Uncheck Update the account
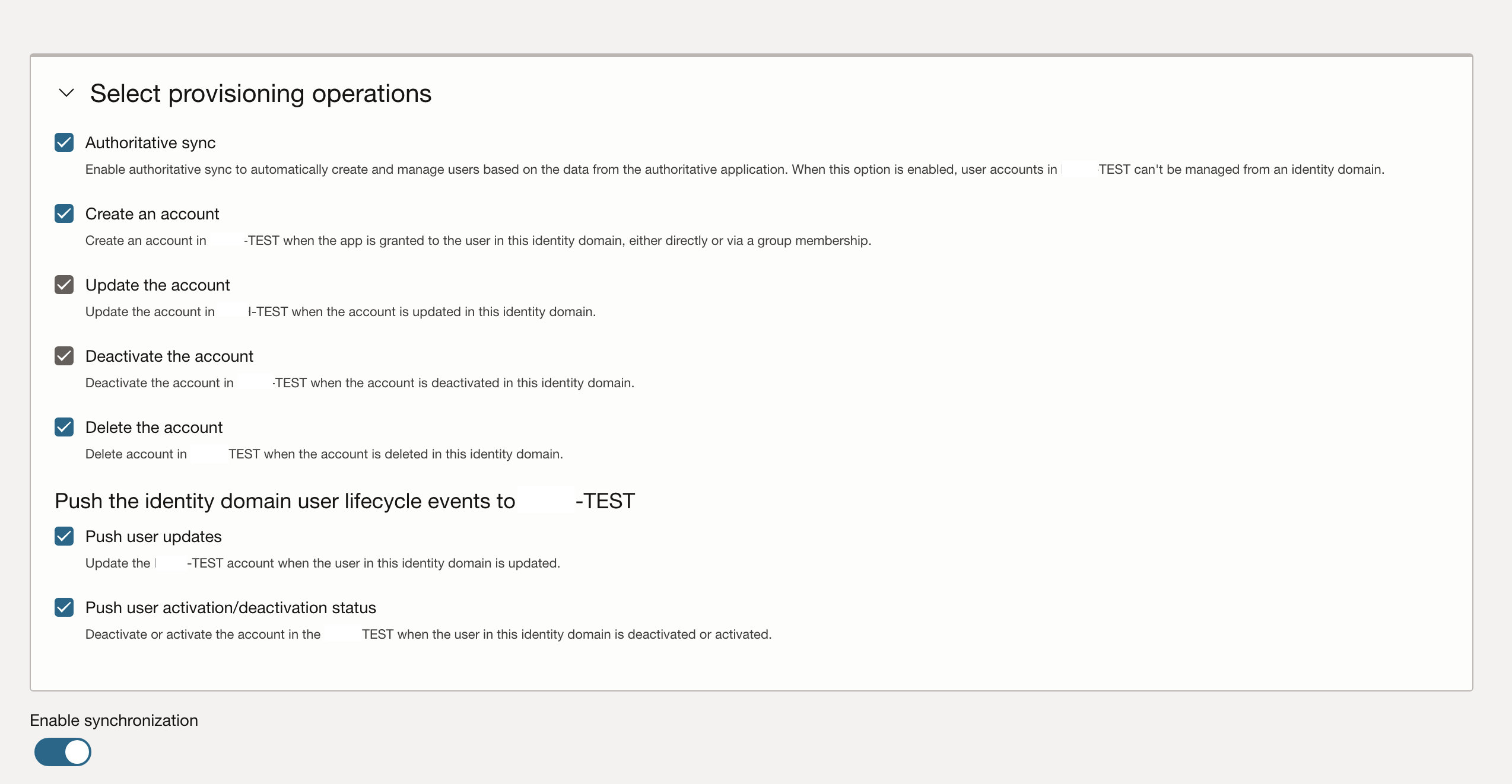The image size is (1512, 784). pyautogui.click(x=64, y=284)
